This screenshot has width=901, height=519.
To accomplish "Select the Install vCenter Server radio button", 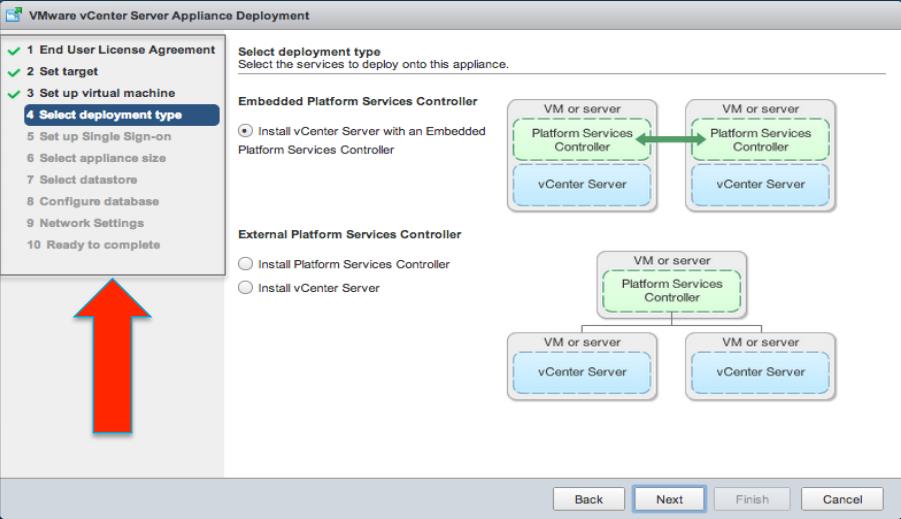I will coord(245,287).
